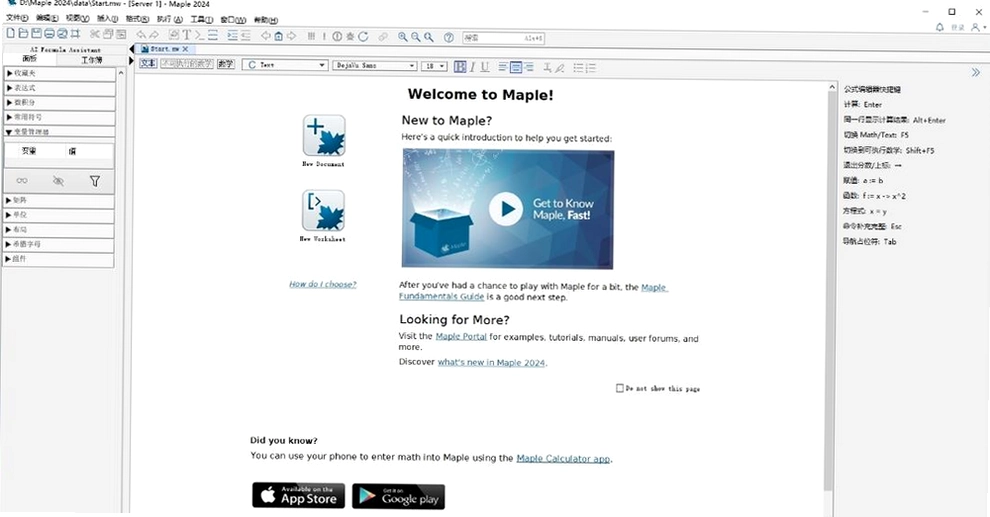Check the 'Do not show this page' box
The image size is (990, 517).
pyautogui.click(x=620, y=388)
